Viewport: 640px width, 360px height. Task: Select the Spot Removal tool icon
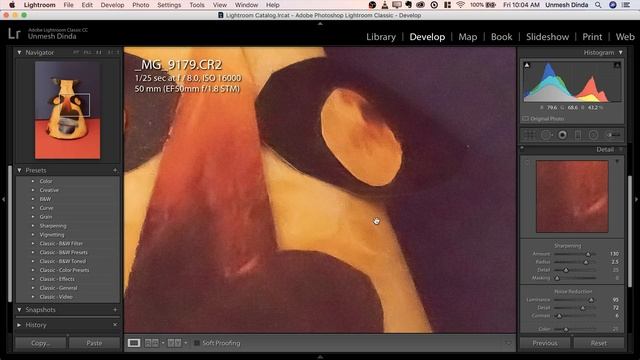coord(546,135)
